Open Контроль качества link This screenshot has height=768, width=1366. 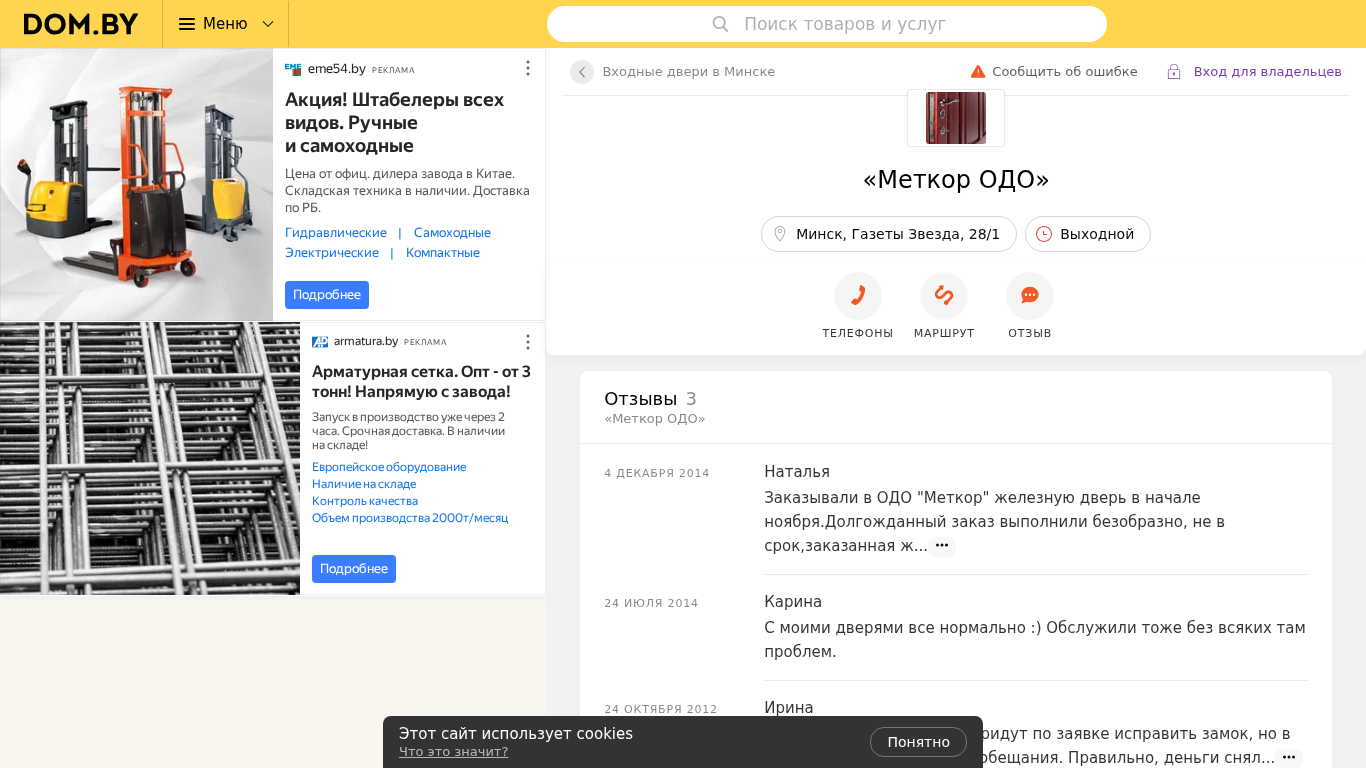pyautogui.click(x=365, y=501)
